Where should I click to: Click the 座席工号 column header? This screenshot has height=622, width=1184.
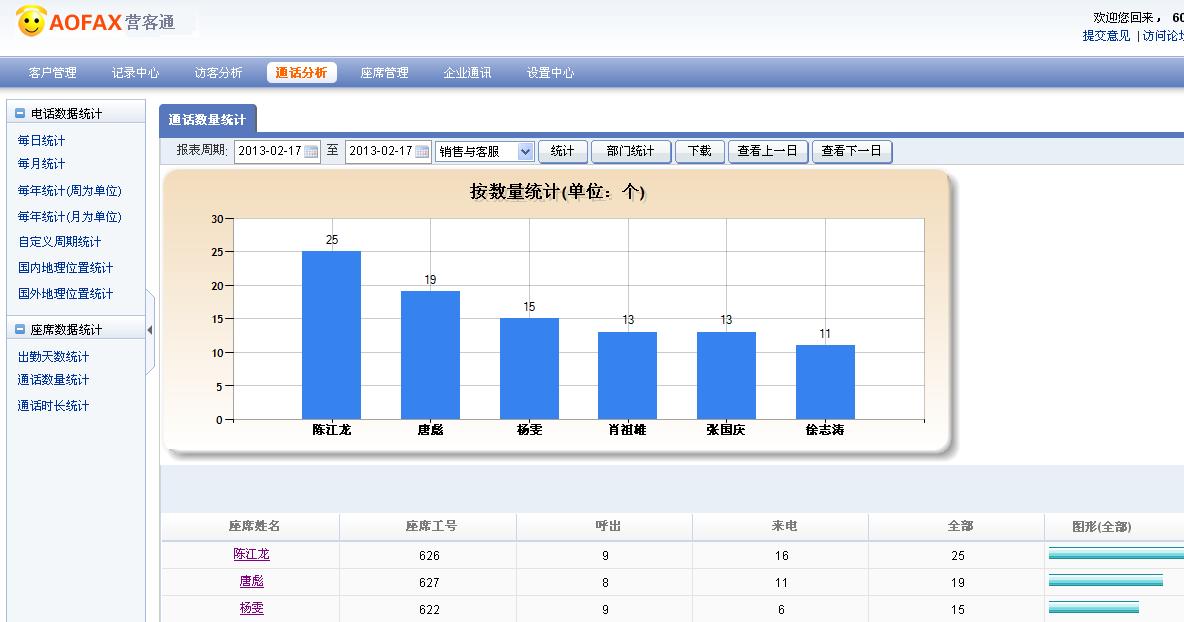click(x=431, y=526)
